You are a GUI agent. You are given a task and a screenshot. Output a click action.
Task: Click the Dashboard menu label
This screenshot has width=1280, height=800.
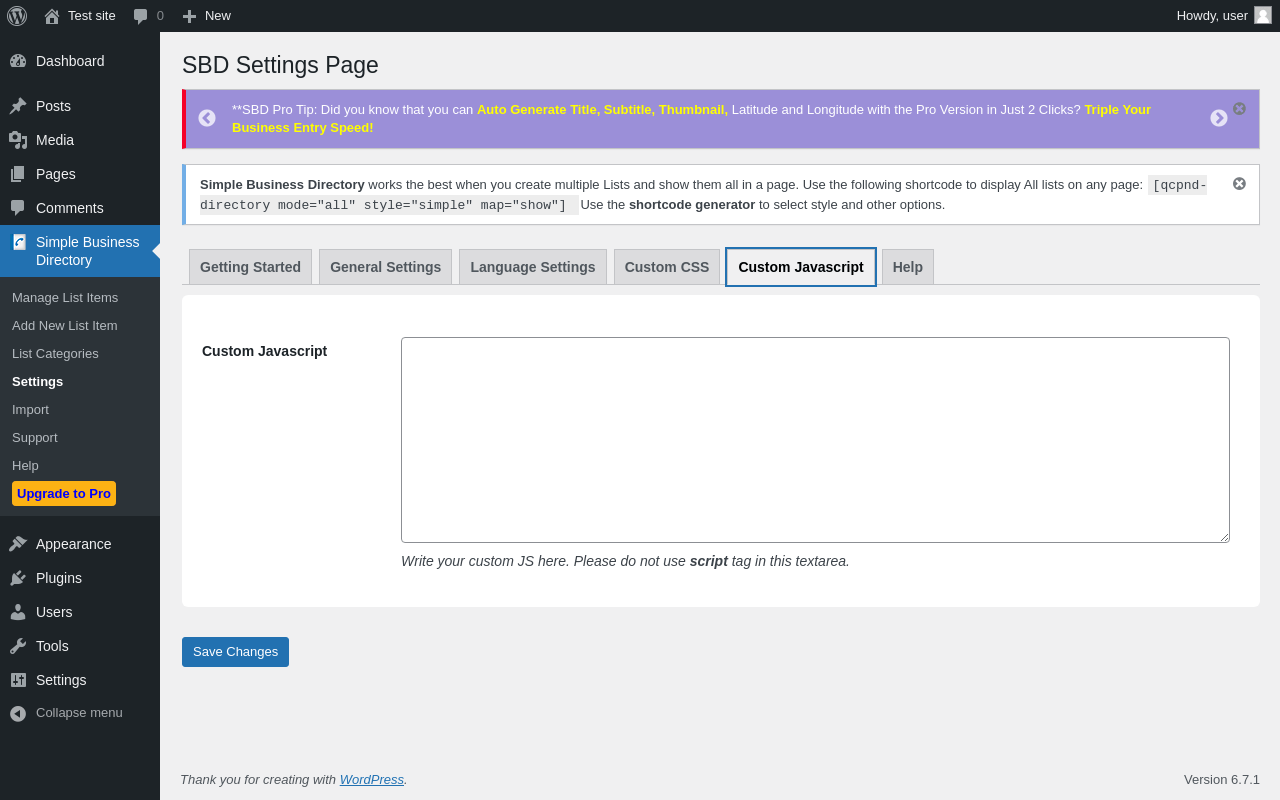tap(70, 61)
